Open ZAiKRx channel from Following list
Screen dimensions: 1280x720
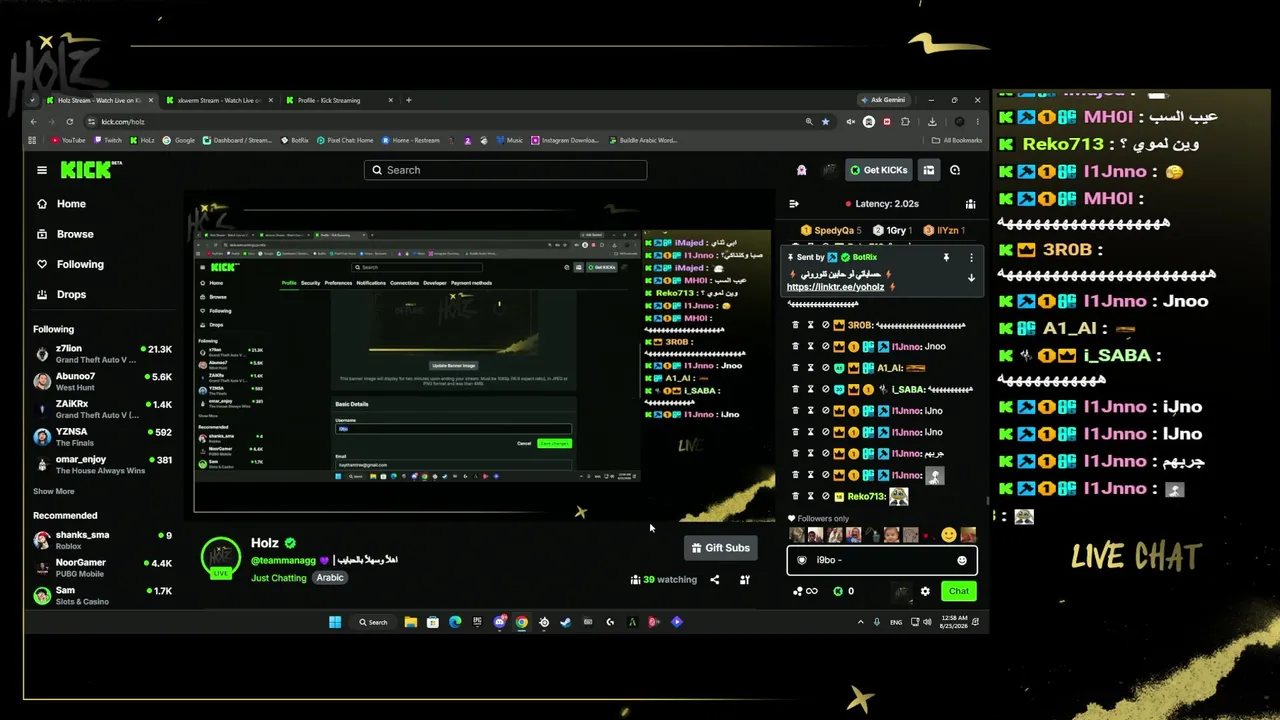(x=102, y=409)
